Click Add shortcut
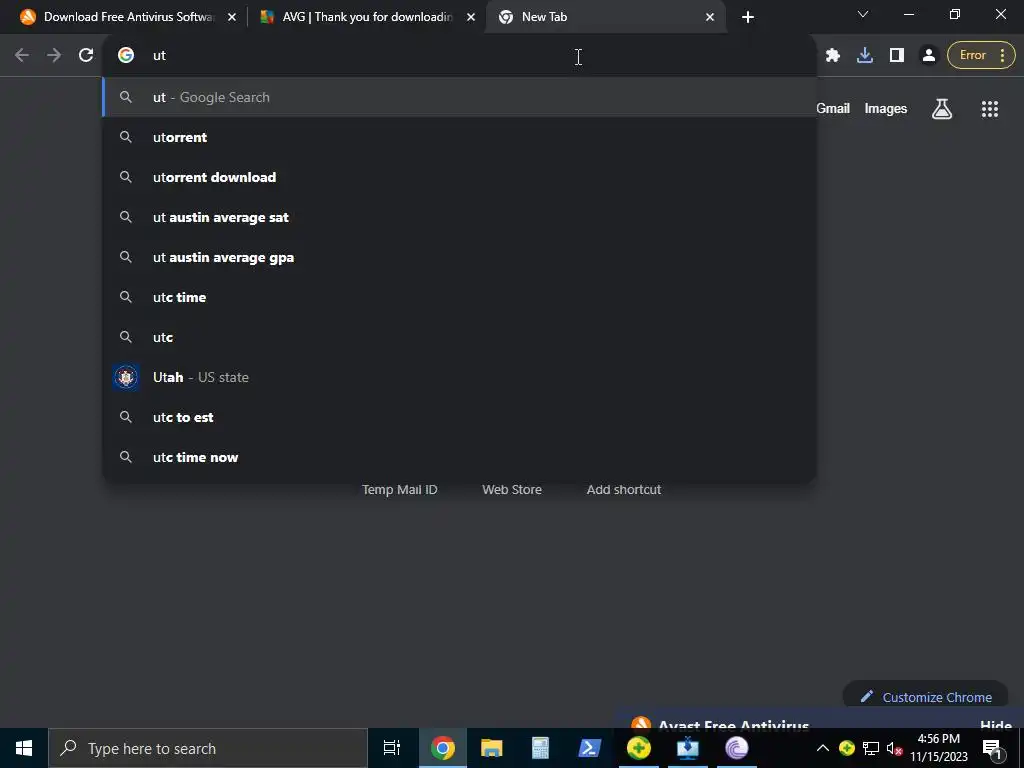The image size is (1024, 768). pyautogui.click(x=624, y=490)
